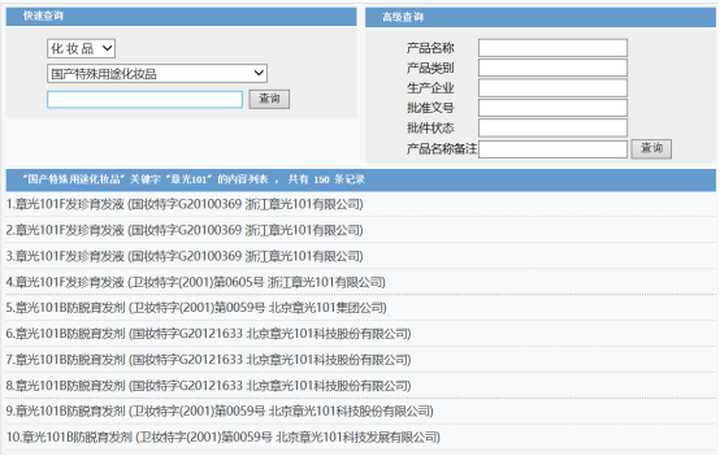Open result 4 卫妆特字(2001)第0605号

coord(196,282)
